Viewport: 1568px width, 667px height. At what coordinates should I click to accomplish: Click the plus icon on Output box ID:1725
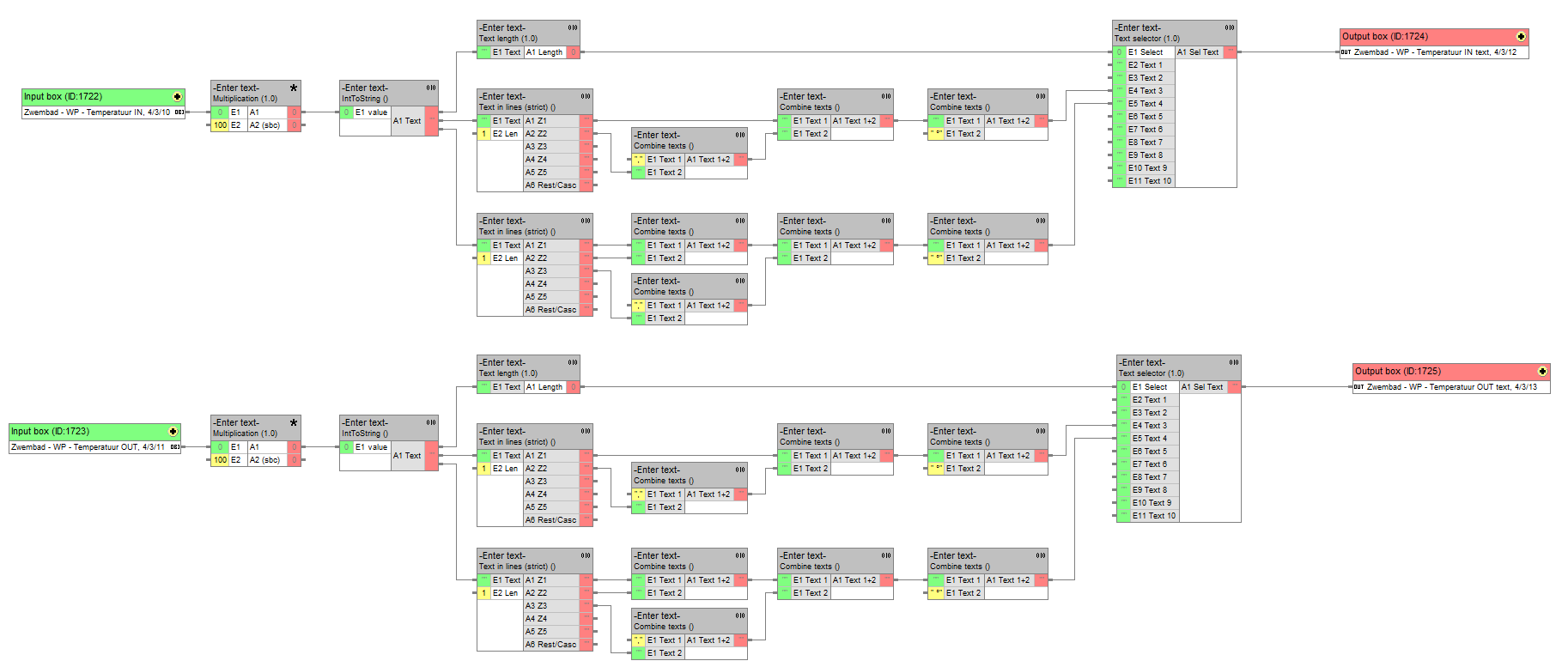pyautogui.click(x=1542, y=372)
